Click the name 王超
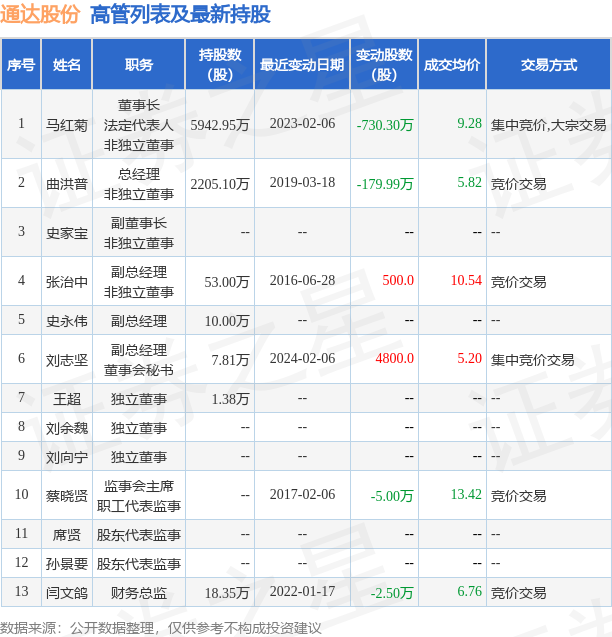This screenshot has height=637, width=612. 67,399
